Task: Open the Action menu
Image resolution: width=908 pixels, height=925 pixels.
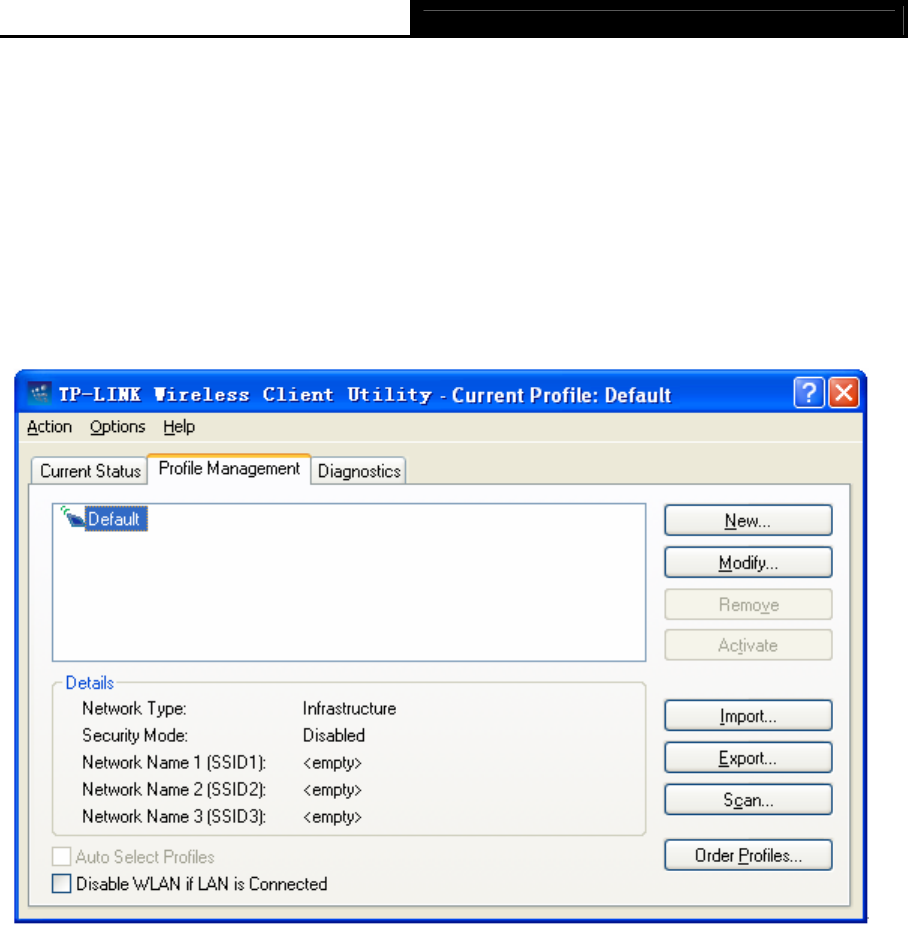Action: (50, 427)
